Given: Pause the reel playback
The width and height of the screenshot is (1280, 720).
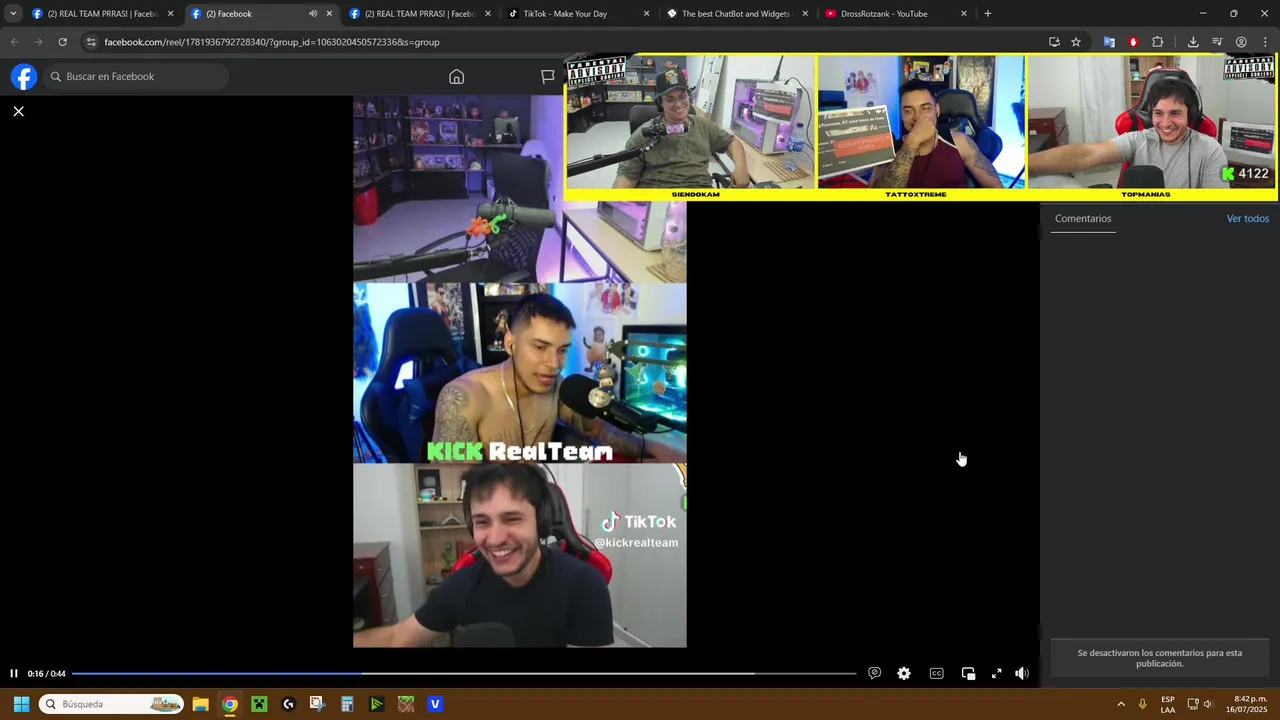Looking at the screenshot, I should 14,674.
